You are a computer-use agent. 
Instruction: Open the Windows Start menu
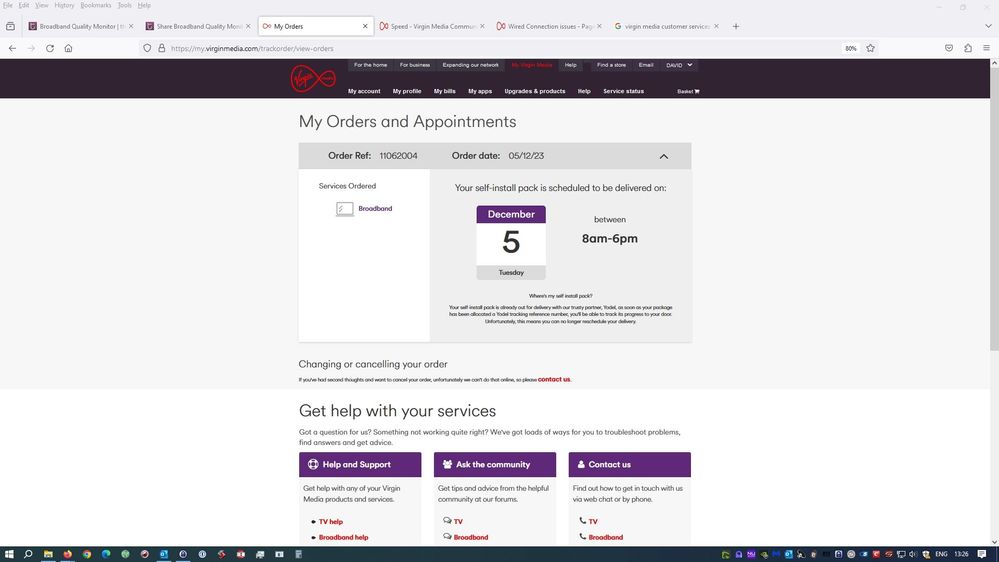point(9,554)
